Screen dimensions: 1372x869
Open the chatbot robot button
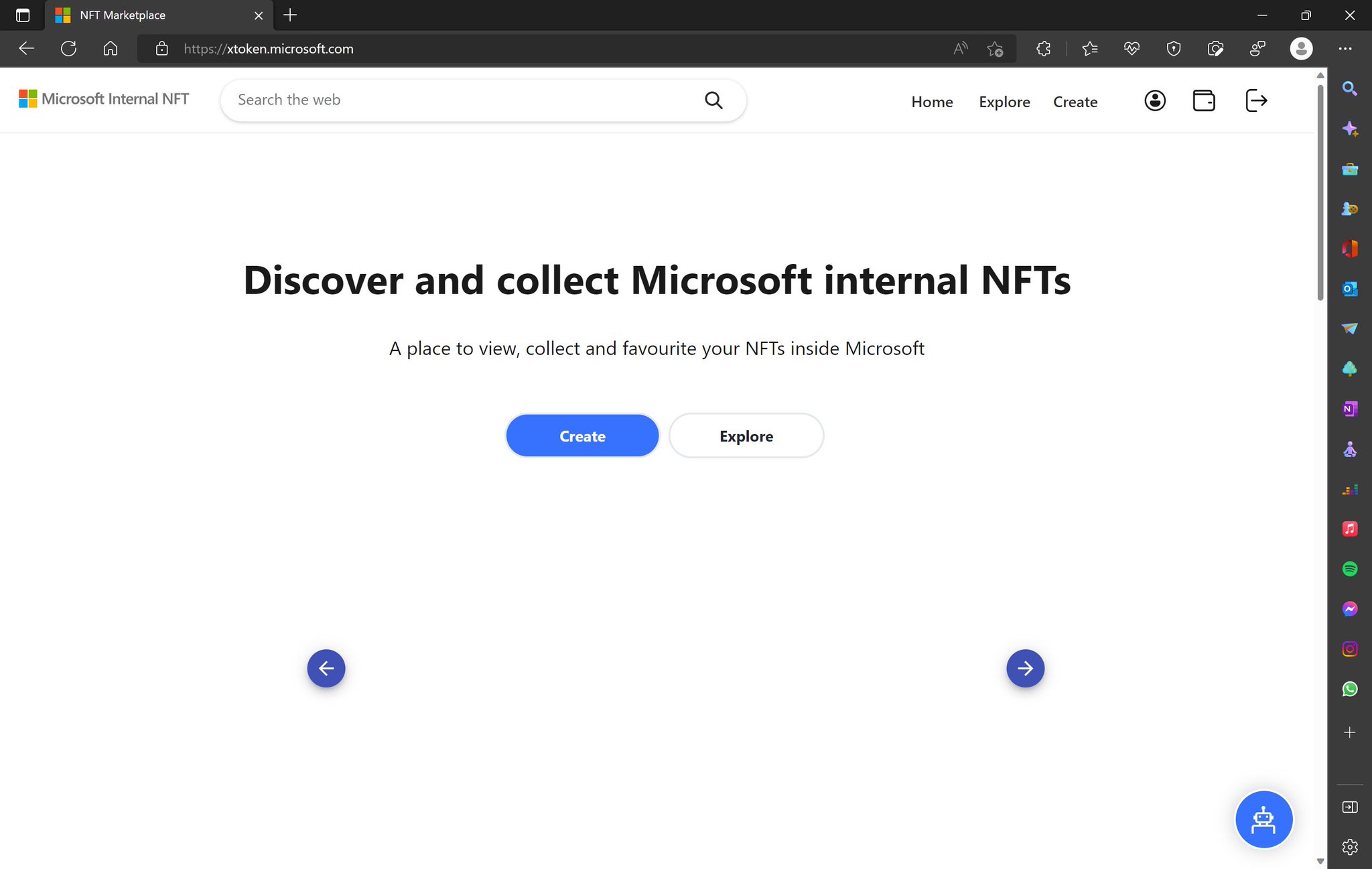tap(1263, 819)
